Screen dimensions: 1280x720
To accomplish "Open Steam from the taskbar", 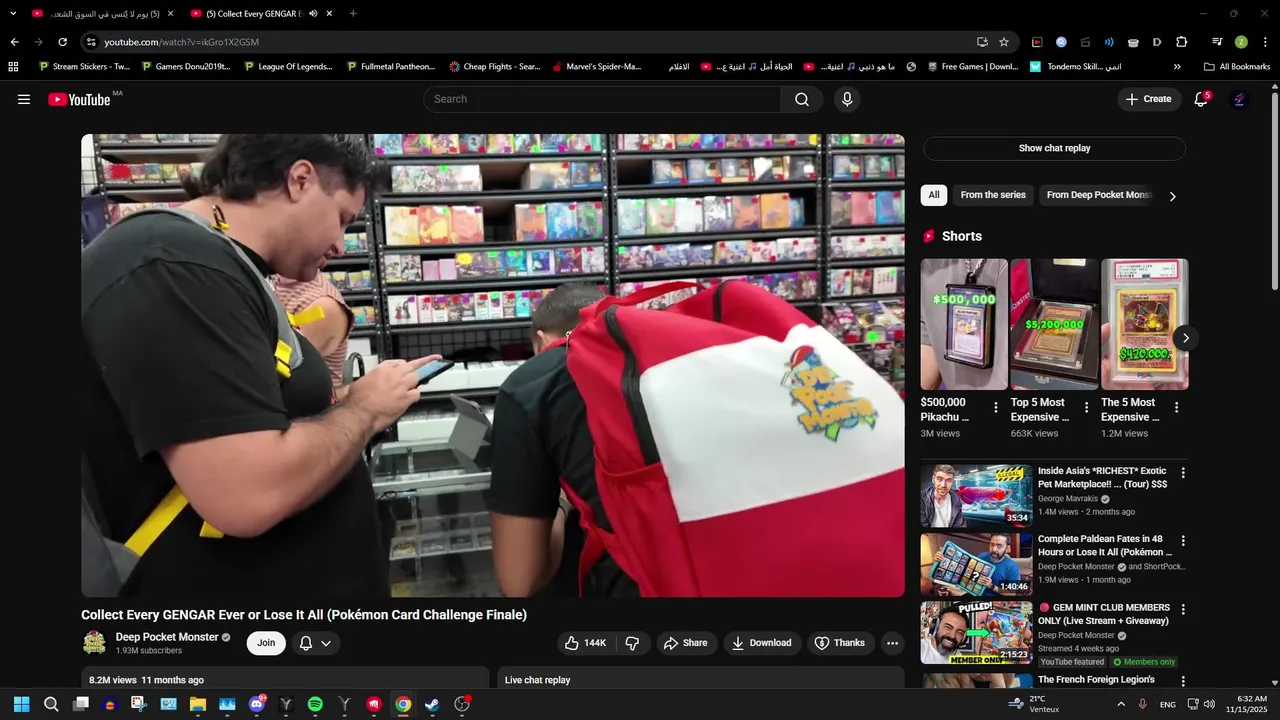I will click(x=432, y=704).
